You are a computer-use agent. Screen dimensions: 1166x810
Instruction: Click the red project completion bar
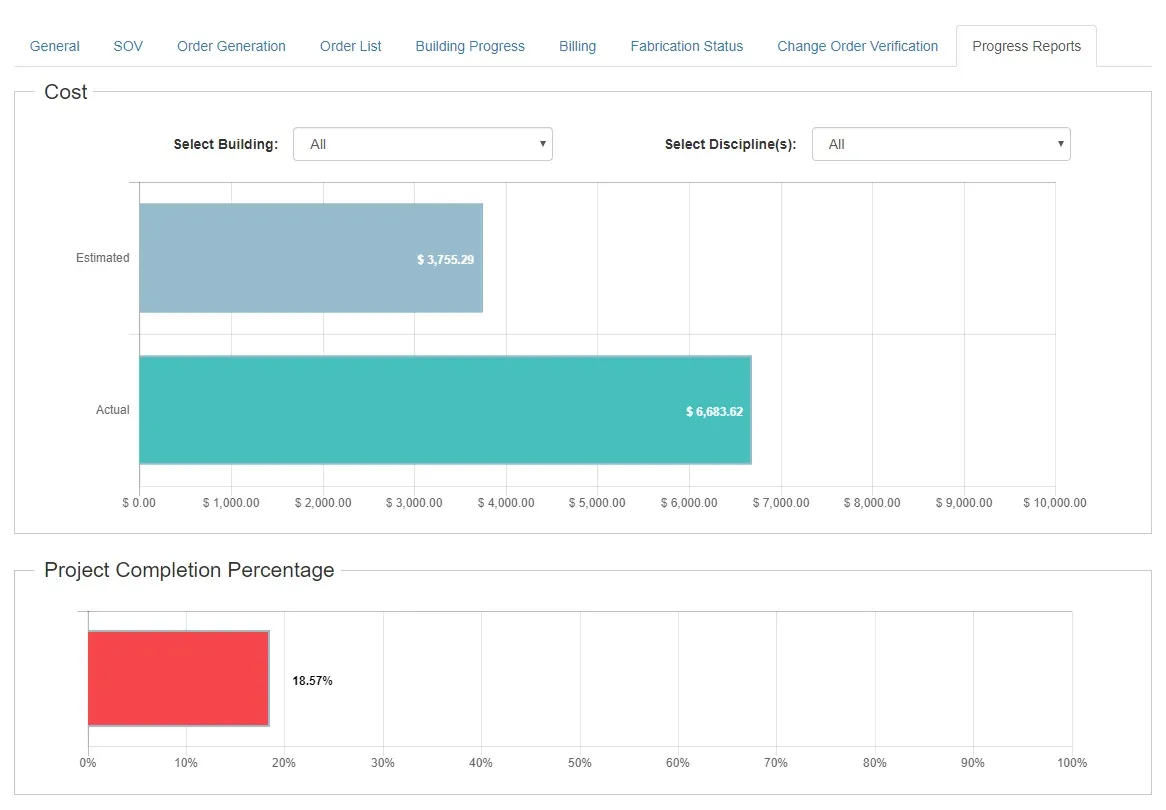(x=178, y=678)
